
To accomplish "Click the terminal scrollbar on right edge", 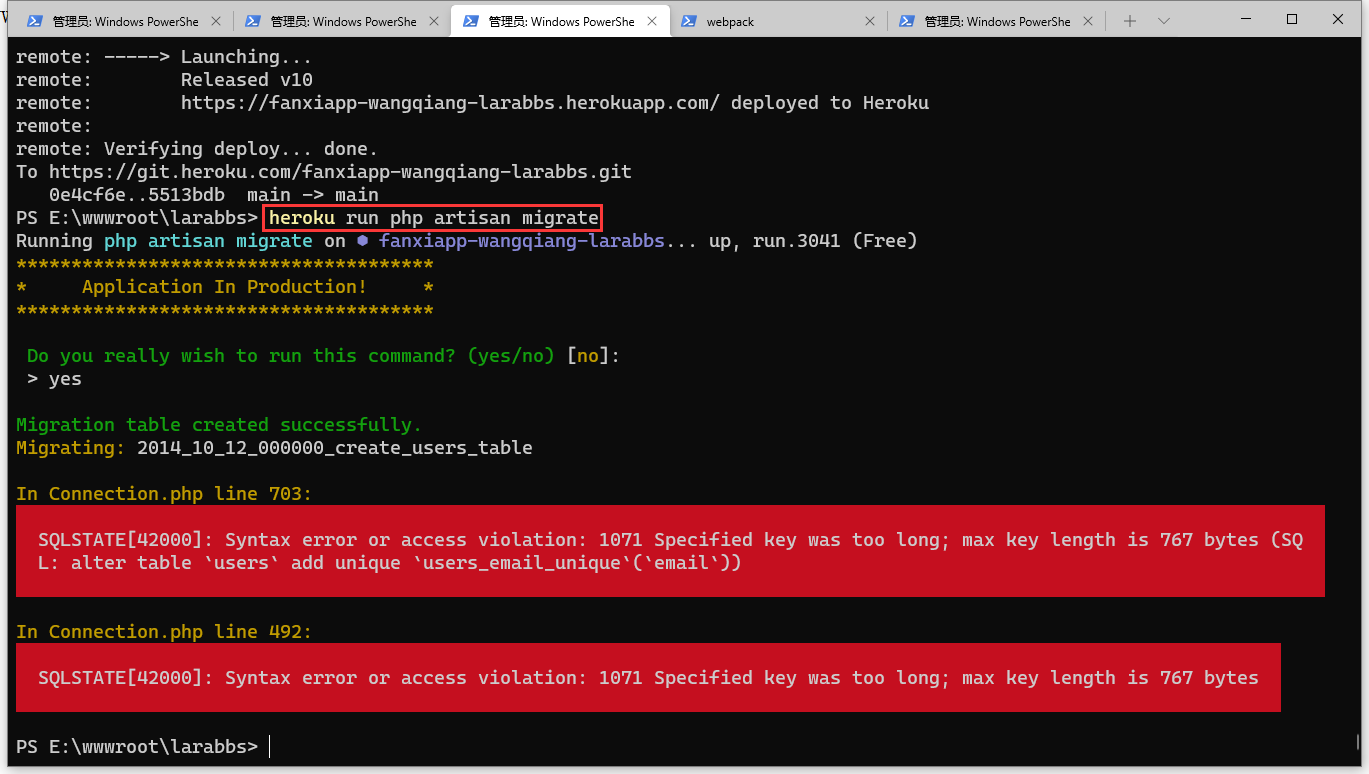I will point(1357,742).
